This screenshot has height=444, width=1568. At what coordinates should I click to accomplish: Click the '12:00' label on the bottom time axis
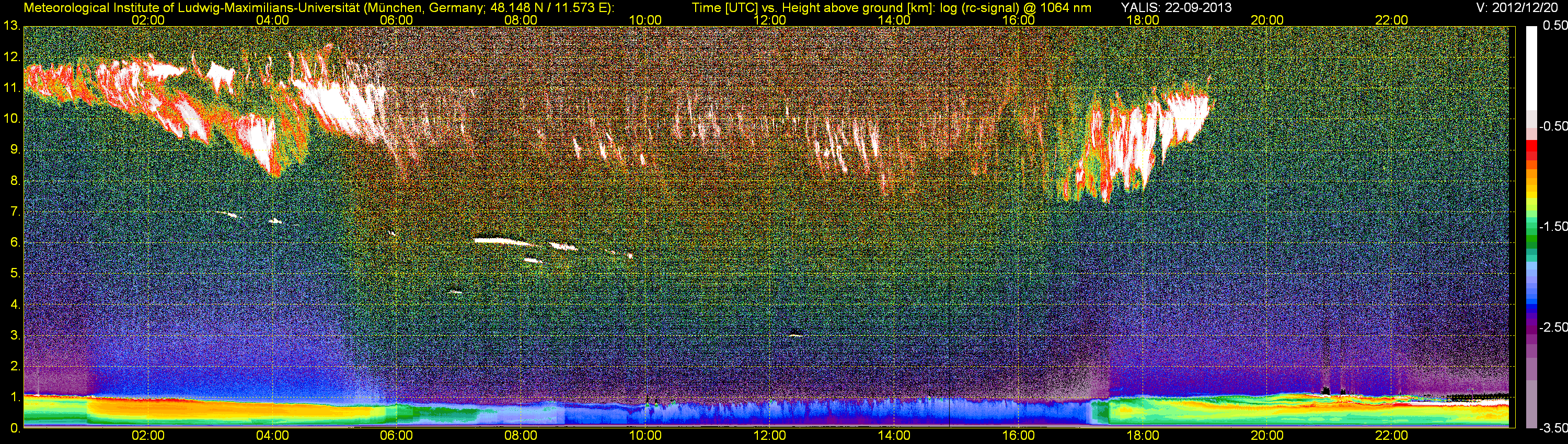pos(769,436)
